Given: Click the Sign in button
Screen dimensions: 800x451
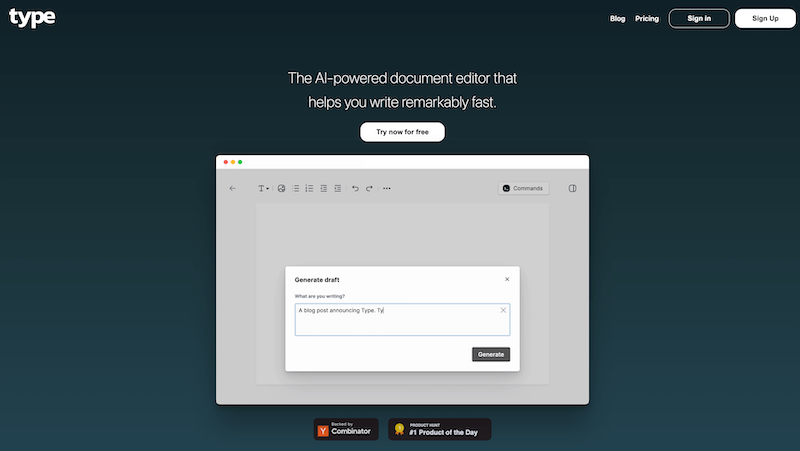Looking at the screenshot, I should coord(699,18).
